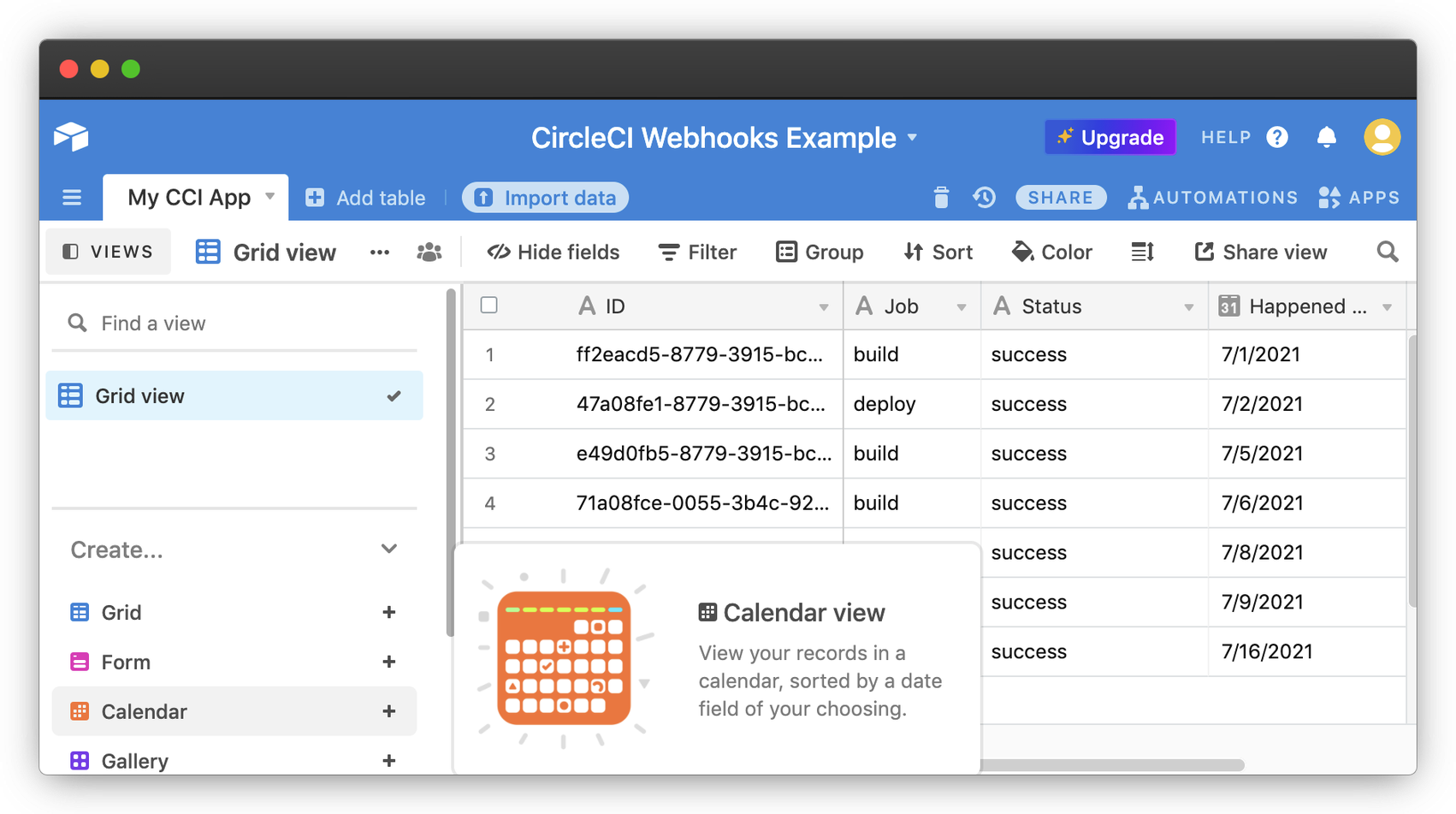The width and height of the screenshot is (1456, 814).
Task: Add a new Calendar view plus icon
Action: coord(389,712)
